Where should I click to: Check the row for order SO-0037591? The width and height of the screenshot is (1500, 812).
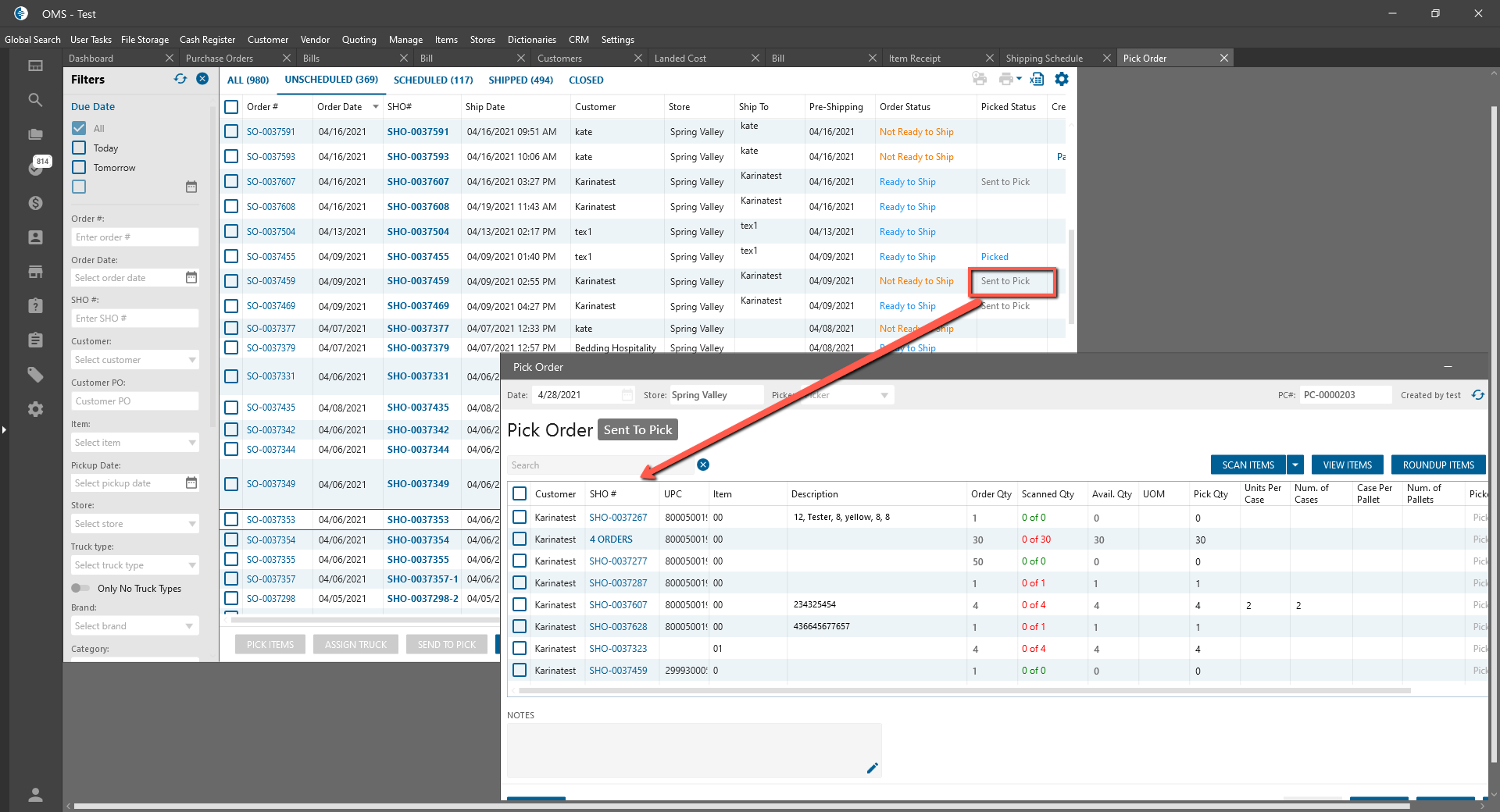(x=231, y=132)
